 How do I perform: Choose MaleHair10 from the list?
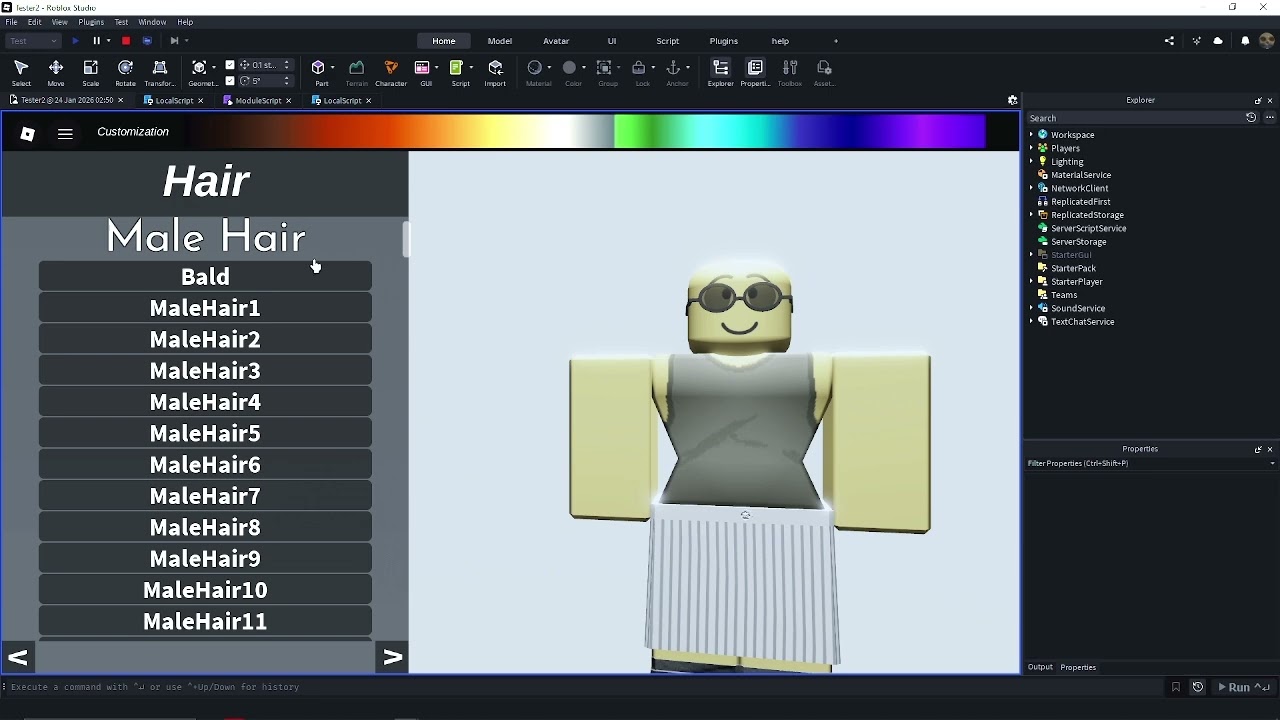tap(205, 590)
